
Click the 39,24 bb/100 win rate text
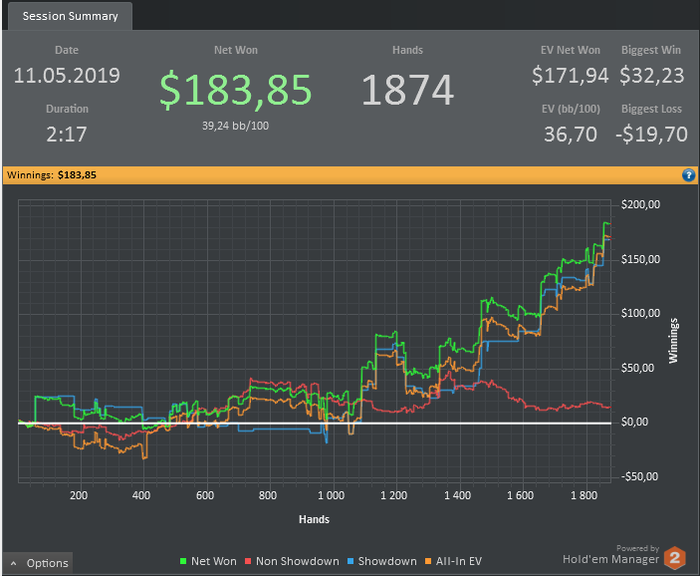click(x=235, y=126)
